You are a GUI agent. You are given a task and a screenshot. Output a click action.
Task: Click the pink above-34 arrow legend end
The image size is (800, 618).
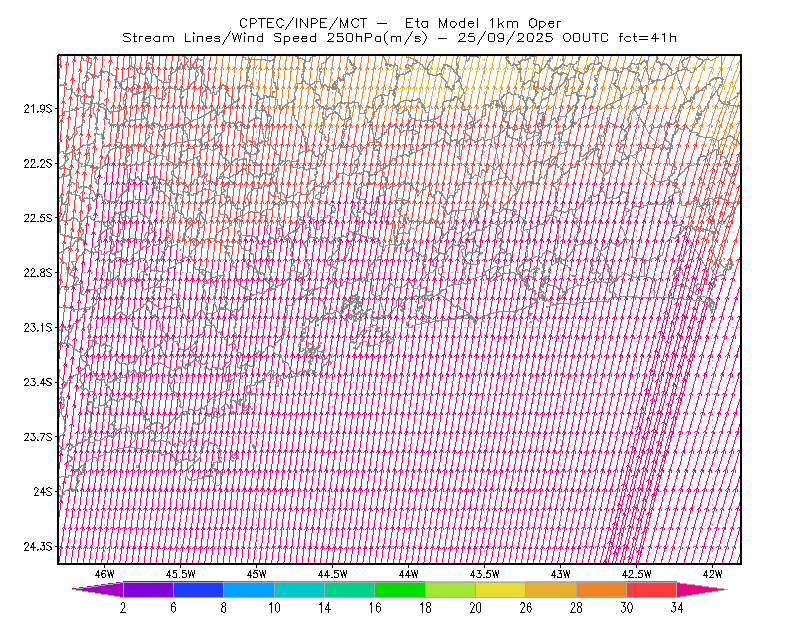[x=702, y=589]
